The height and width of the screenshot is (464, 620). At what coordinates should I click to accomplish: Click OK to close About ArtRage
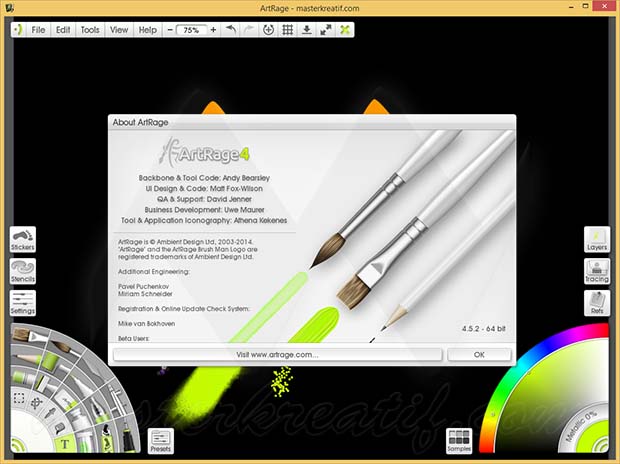[479, 354]
